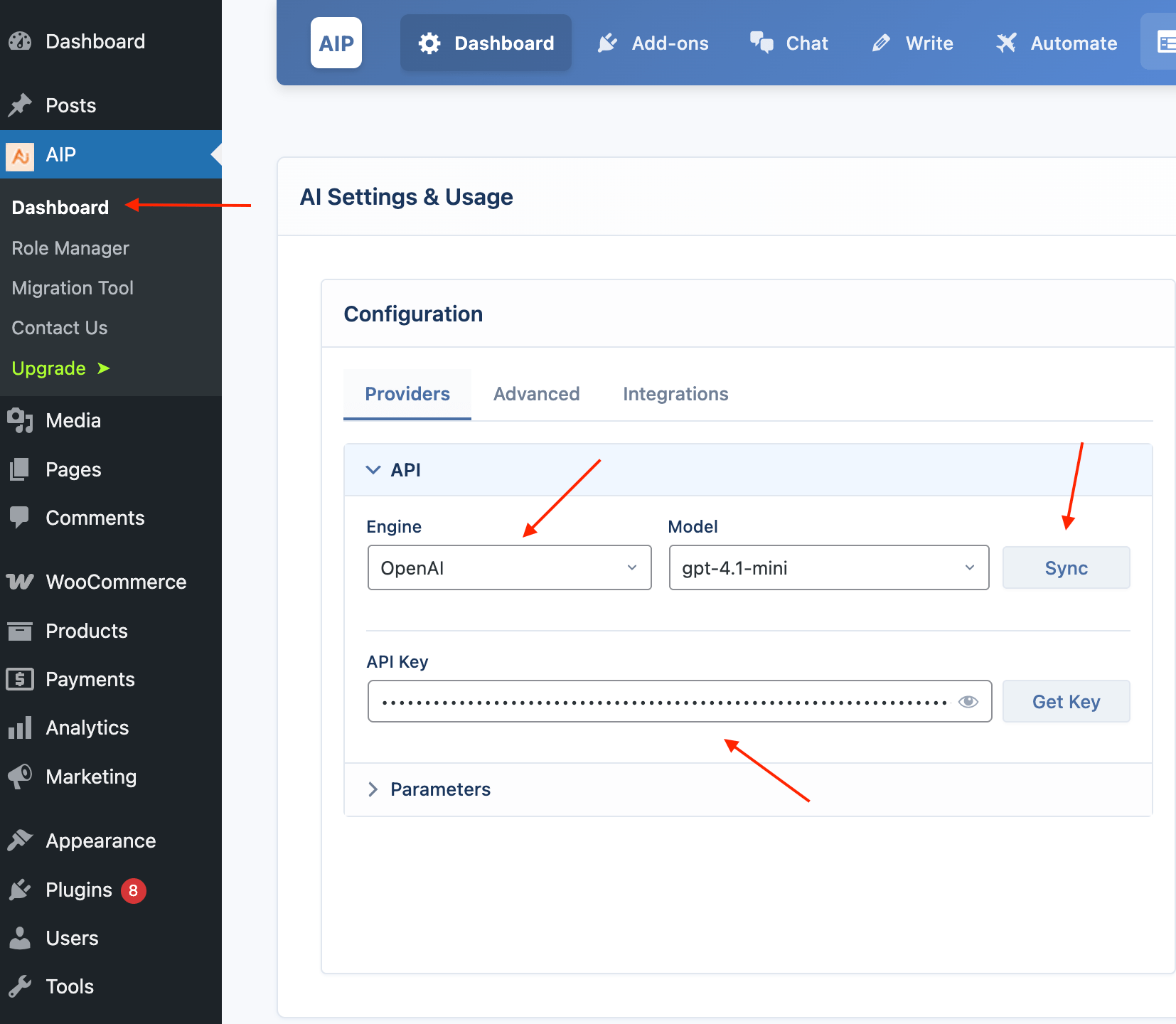
Task: Click the WooCommerce W icon
Action: pyautogui.click(x=20, y=582)
